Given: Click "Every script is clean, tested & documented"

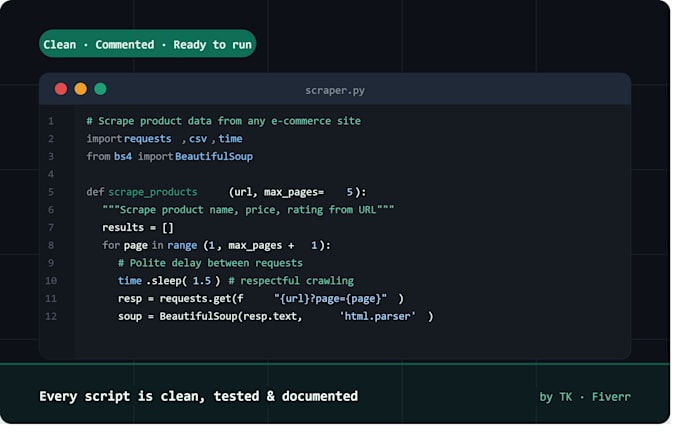Looking at the screenshot, I should coord(199,397).
